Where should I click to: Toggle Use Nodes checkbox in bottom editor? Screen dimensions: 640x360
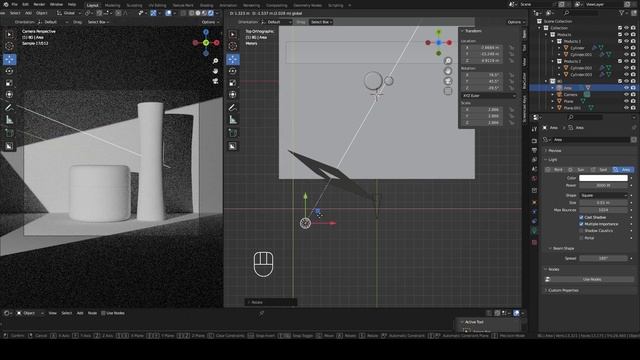pyautogui.click(x=103, y=313)
